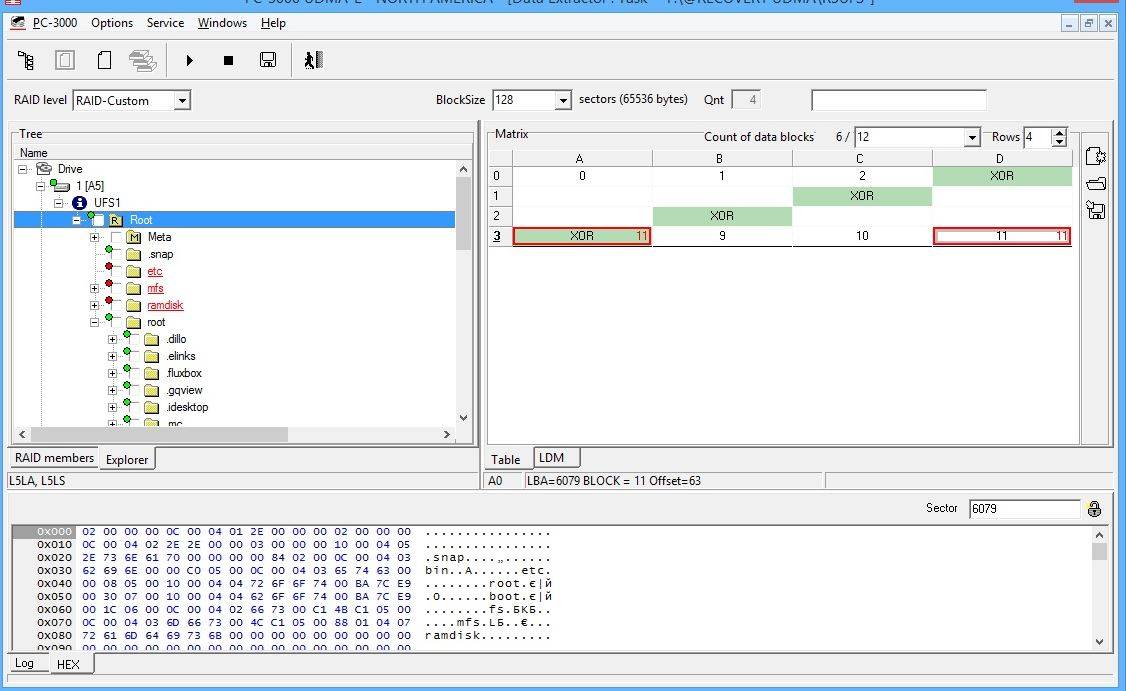Click the etc folder icon
1126x691 pixels.
click(x=134, y=272)
